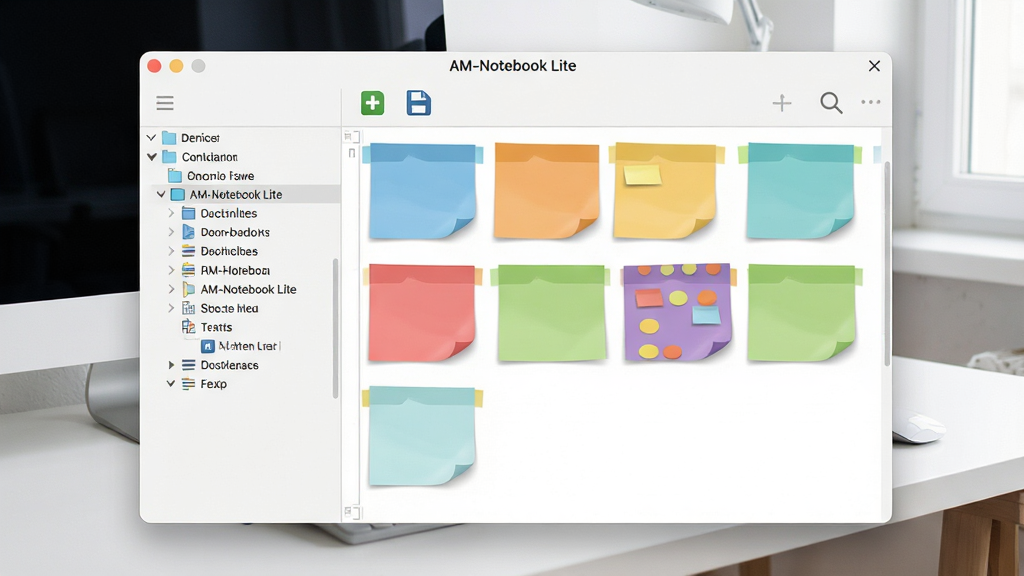Viewport: 1024px width, 576px height.
Task: Select the Malten Lrer item label
Action: 248,346
